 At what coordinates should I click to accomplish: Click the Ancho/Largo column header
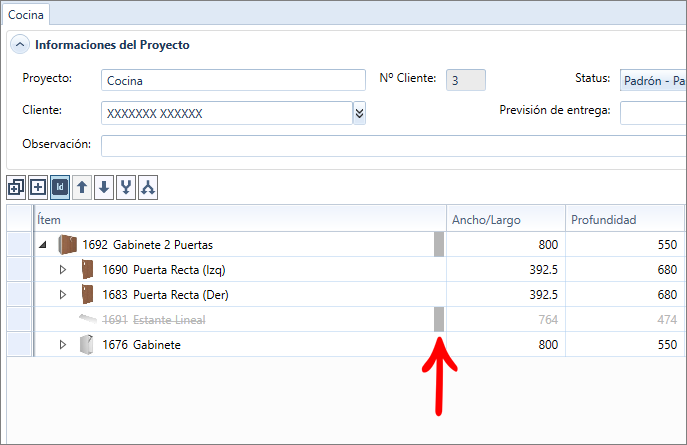click(x=506, y=219)
